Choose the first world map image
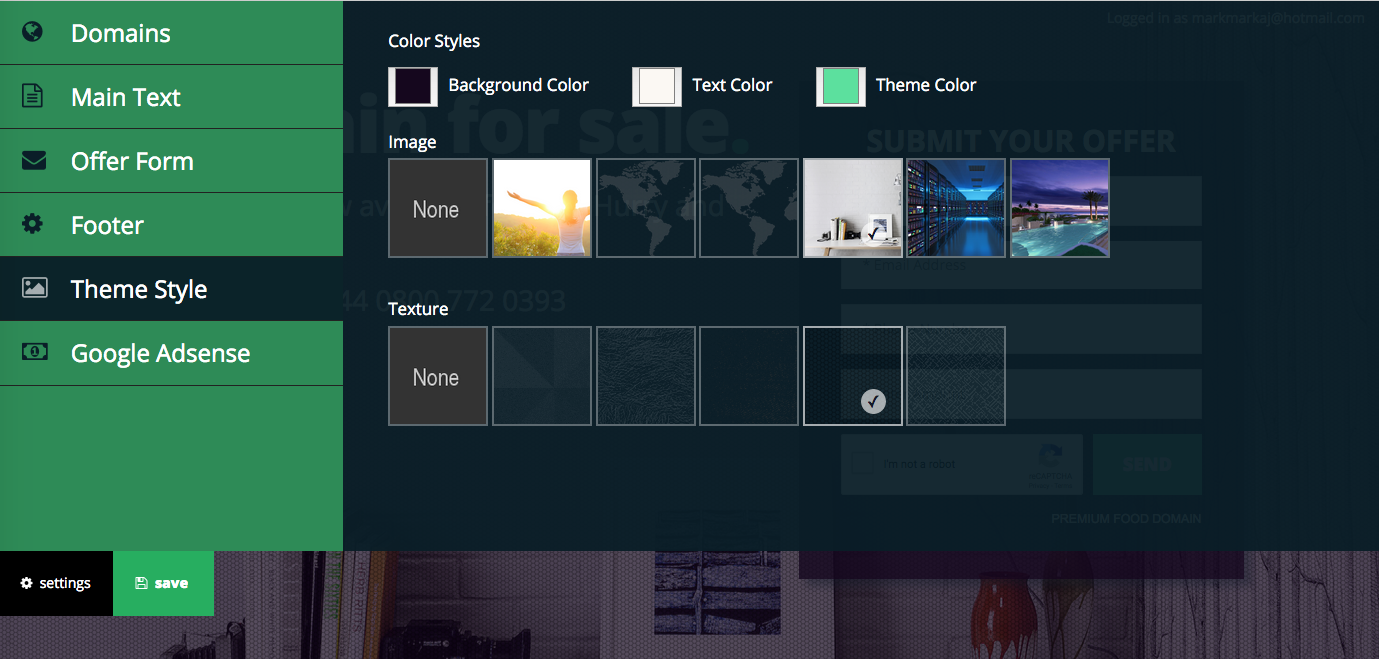The width and height of the screenshot is (1379, 659). [x=646, y=208]
